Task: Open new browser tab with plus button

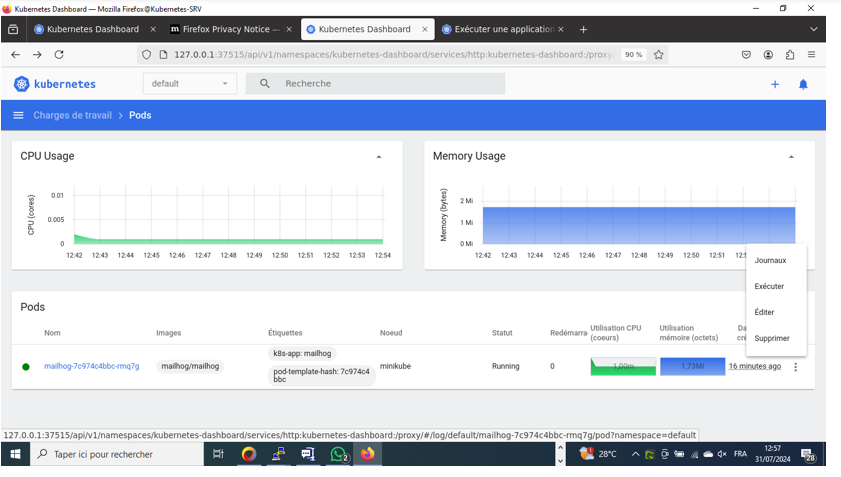Action: pos(583,29)
